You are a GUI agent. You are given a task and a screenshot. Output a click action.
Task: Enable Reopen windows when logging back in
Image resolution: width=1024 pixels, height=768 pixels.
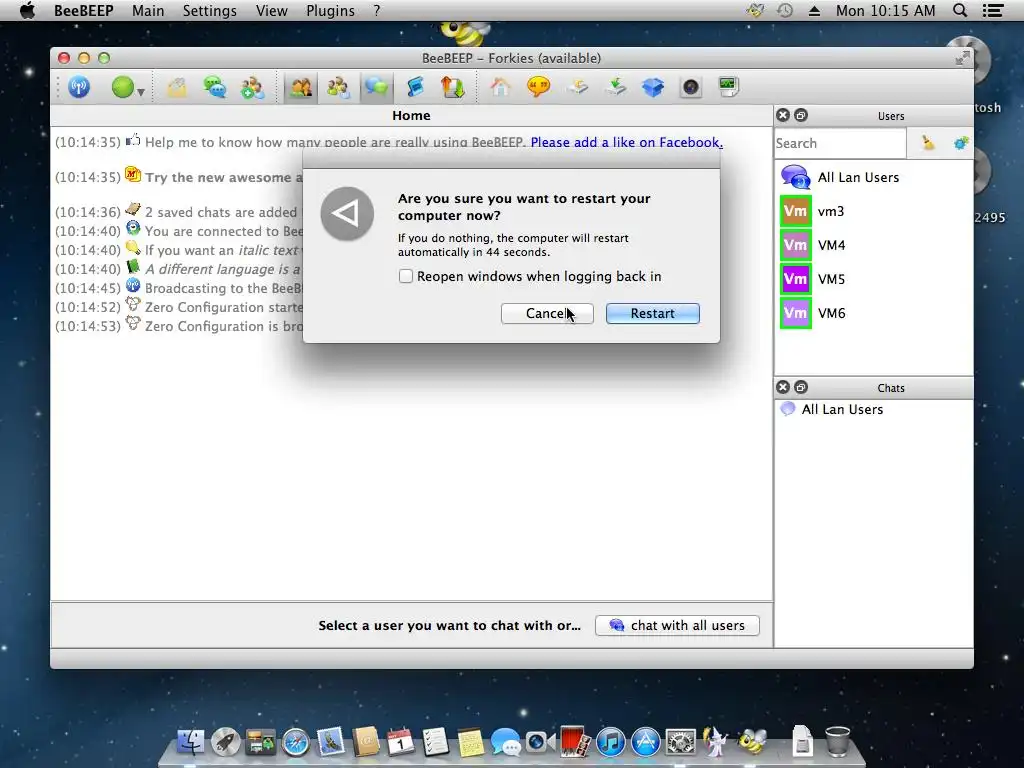406,276
